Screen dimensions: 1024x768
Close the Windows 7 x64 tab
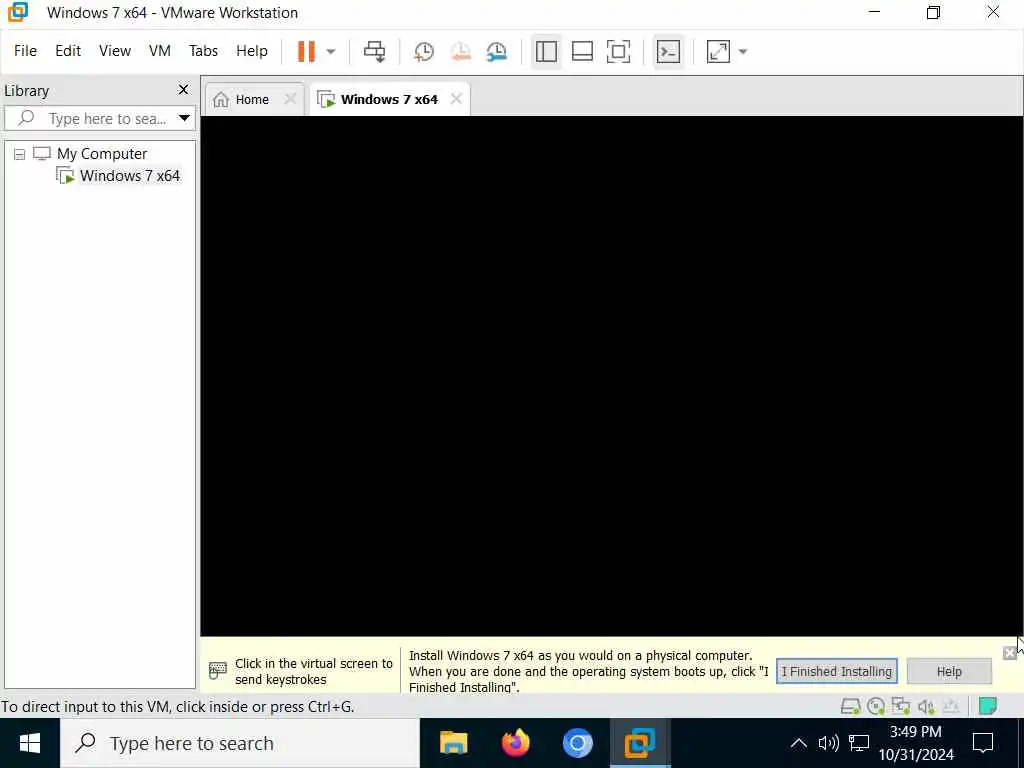(456, 99)
